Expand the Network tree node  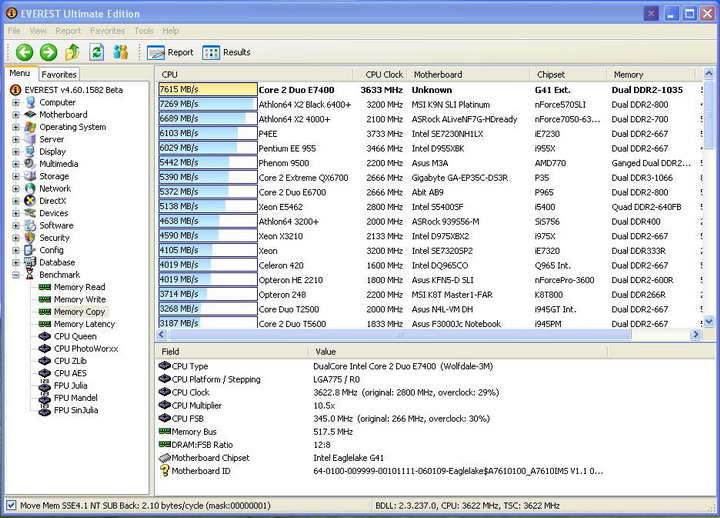[16, 188]
